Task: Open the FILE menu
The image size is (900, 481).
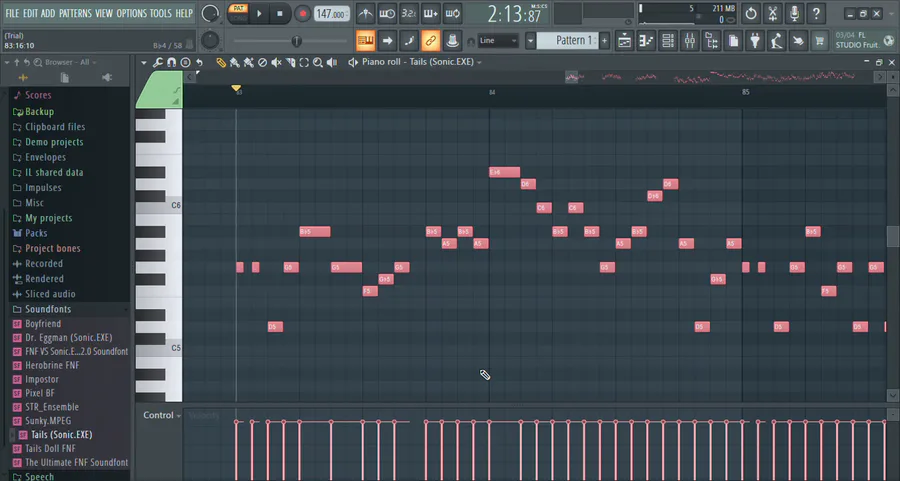Action: tap(12, 13)
